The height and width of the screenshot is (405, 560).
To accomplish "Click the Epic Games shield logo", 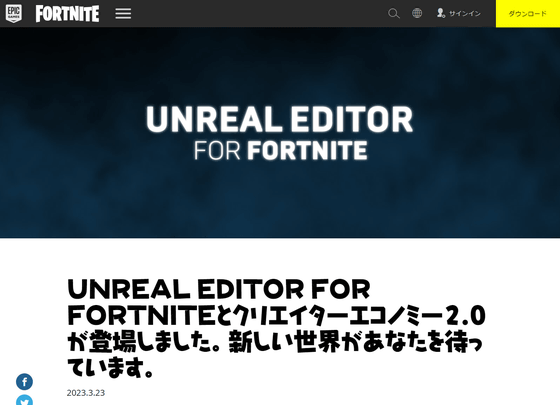I will click(x=14, y=14).
